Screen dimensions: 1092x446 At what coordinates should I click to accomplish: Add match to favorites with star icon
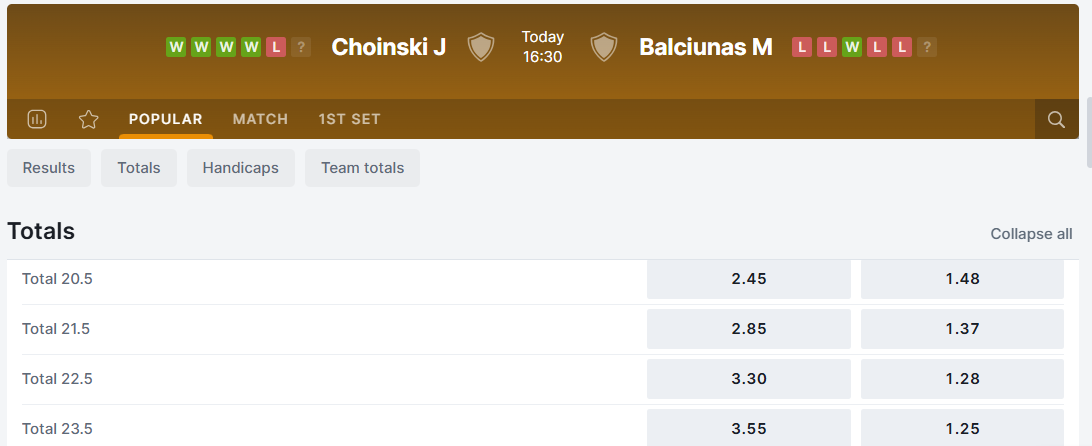click(89, 119)
